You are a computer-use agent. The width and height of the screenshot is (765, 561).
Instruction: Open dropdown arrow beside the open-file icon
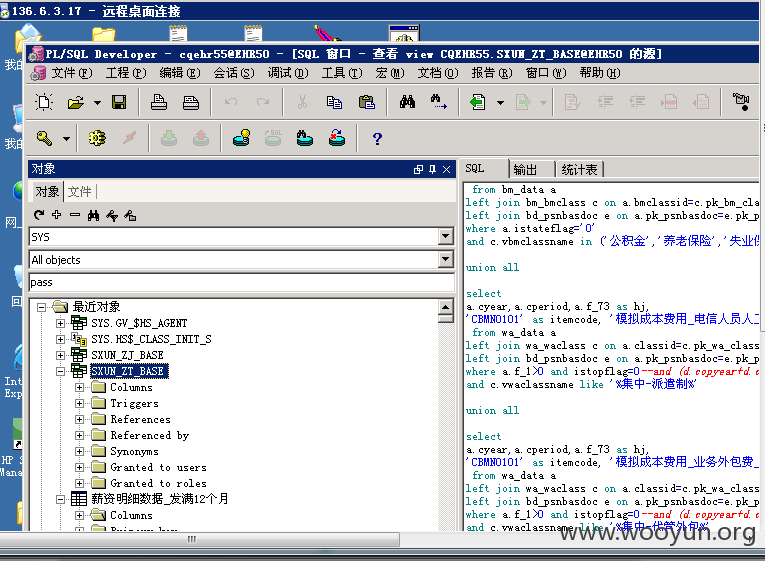(98, 102)
